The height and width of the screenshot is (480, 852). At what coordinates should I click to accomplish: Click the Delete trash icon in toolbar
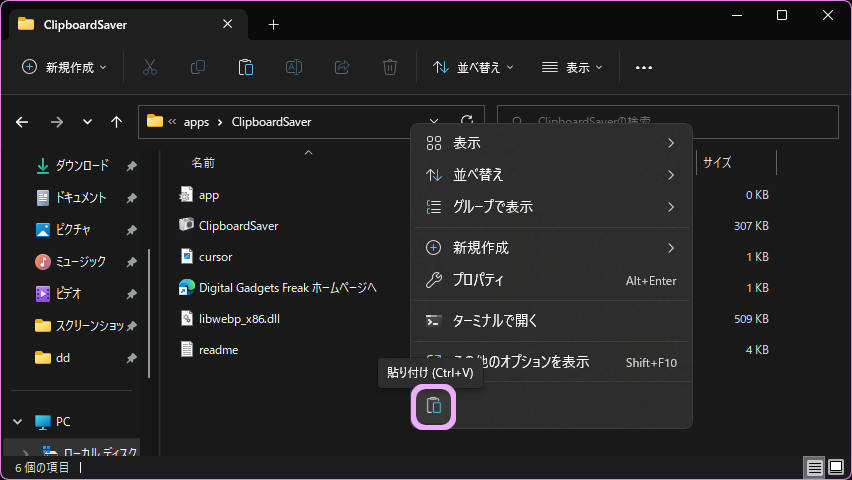pos(390,67)
